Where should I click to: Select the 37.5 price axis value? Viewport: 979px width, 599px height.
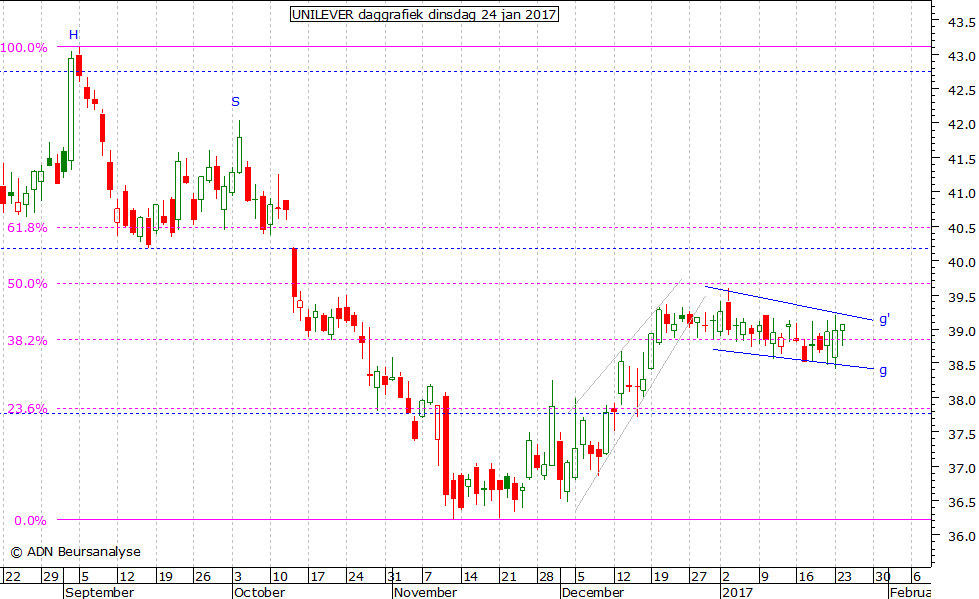coord(962,433)
